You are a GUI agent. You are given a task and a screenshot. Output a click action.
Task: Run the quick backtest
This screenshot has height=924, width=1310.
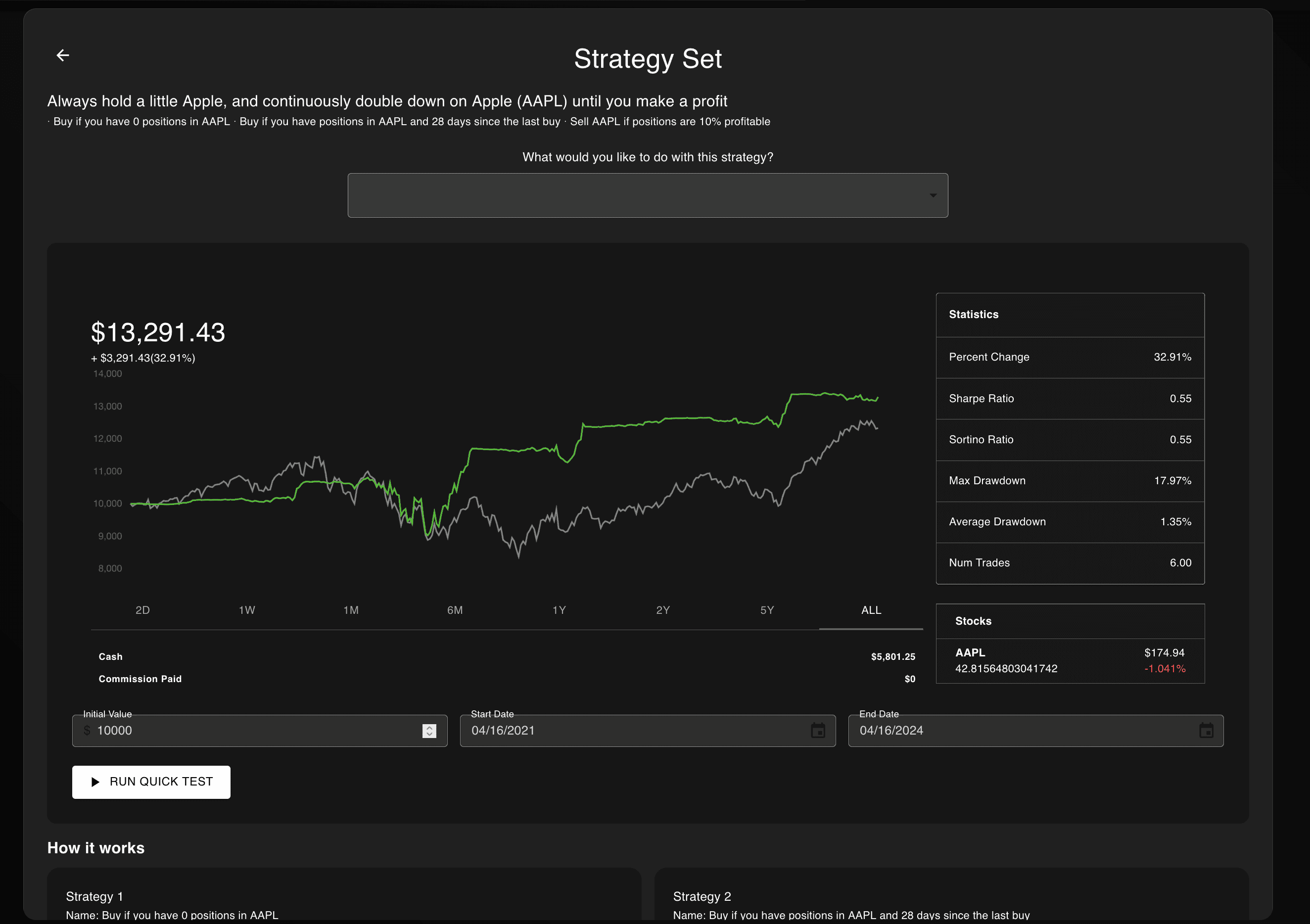coord(151,782)
